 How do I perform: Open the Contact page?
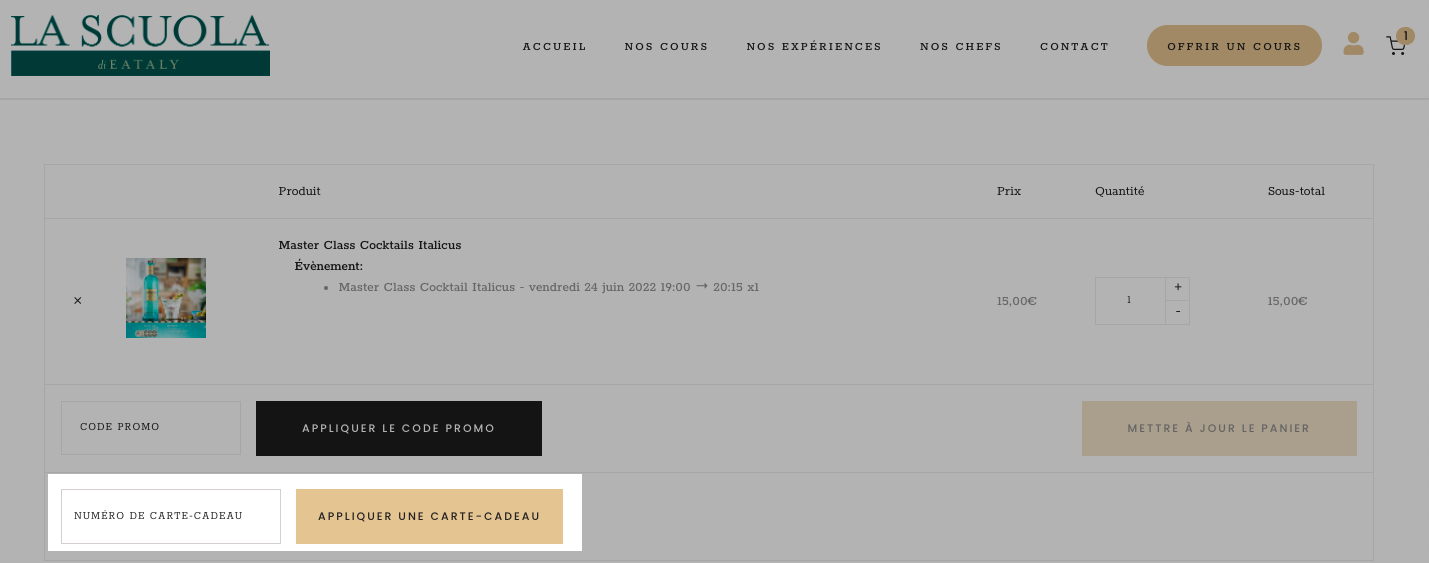[x=1074, y=46]
